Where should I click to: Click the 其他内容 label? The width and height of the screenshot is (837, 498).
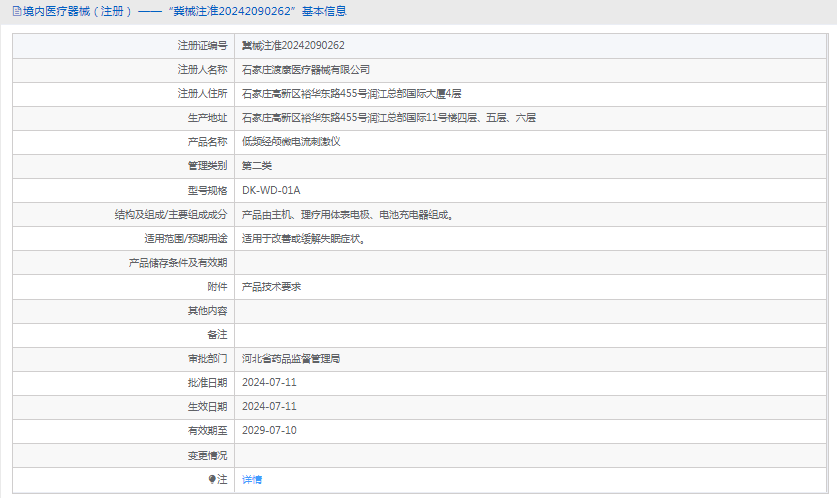(x=207, y=311)
